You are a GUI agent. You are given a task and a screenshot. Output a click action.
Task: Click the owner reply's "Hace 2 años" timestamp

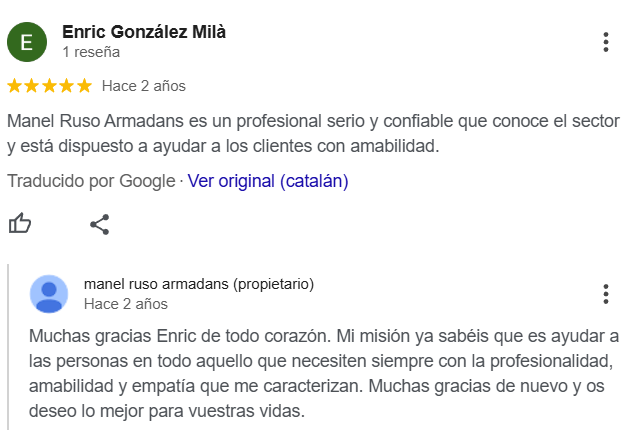pos(125,304)
